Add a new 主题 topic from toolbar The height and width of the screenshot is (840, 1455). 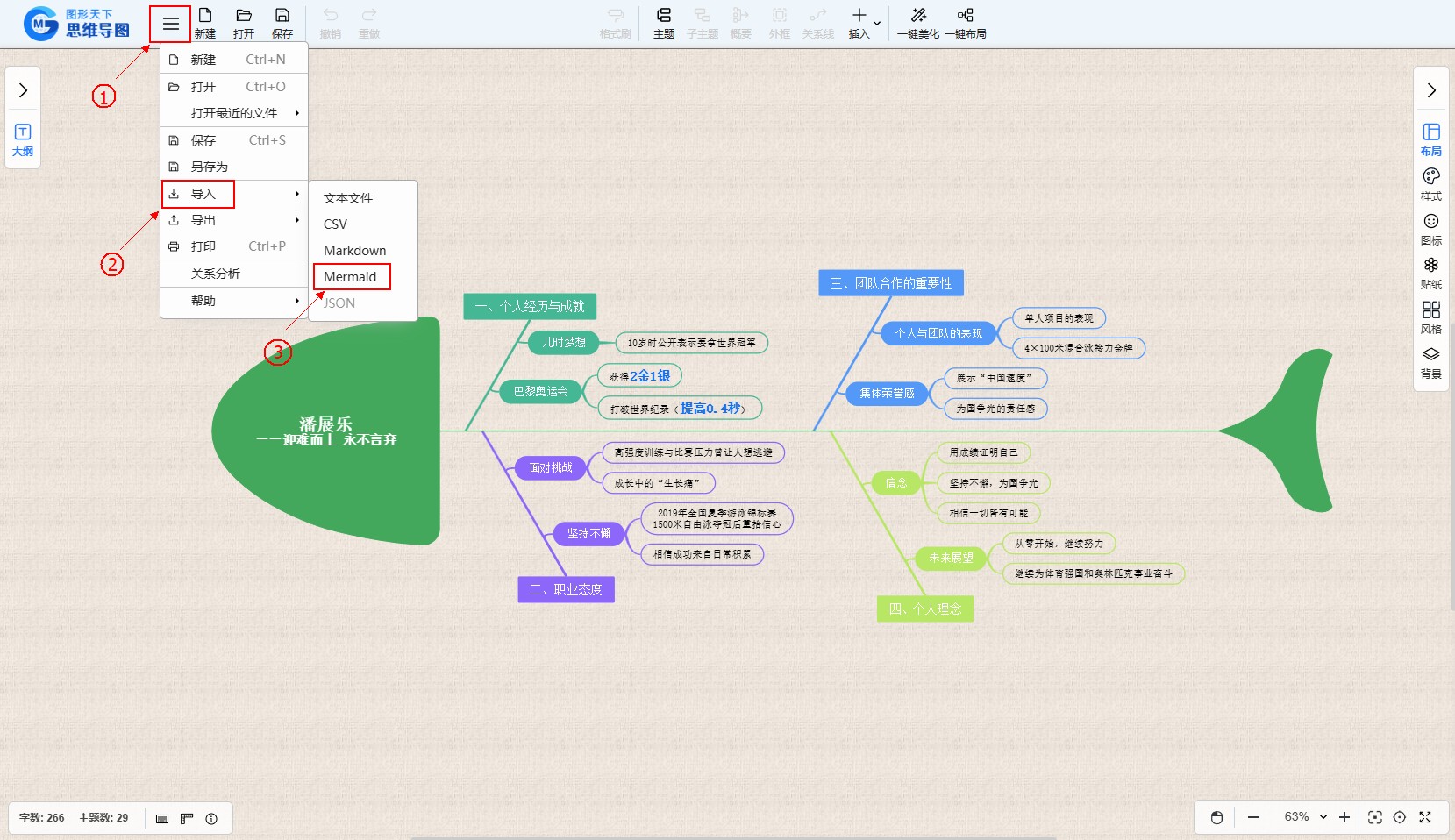pos(664,23)
